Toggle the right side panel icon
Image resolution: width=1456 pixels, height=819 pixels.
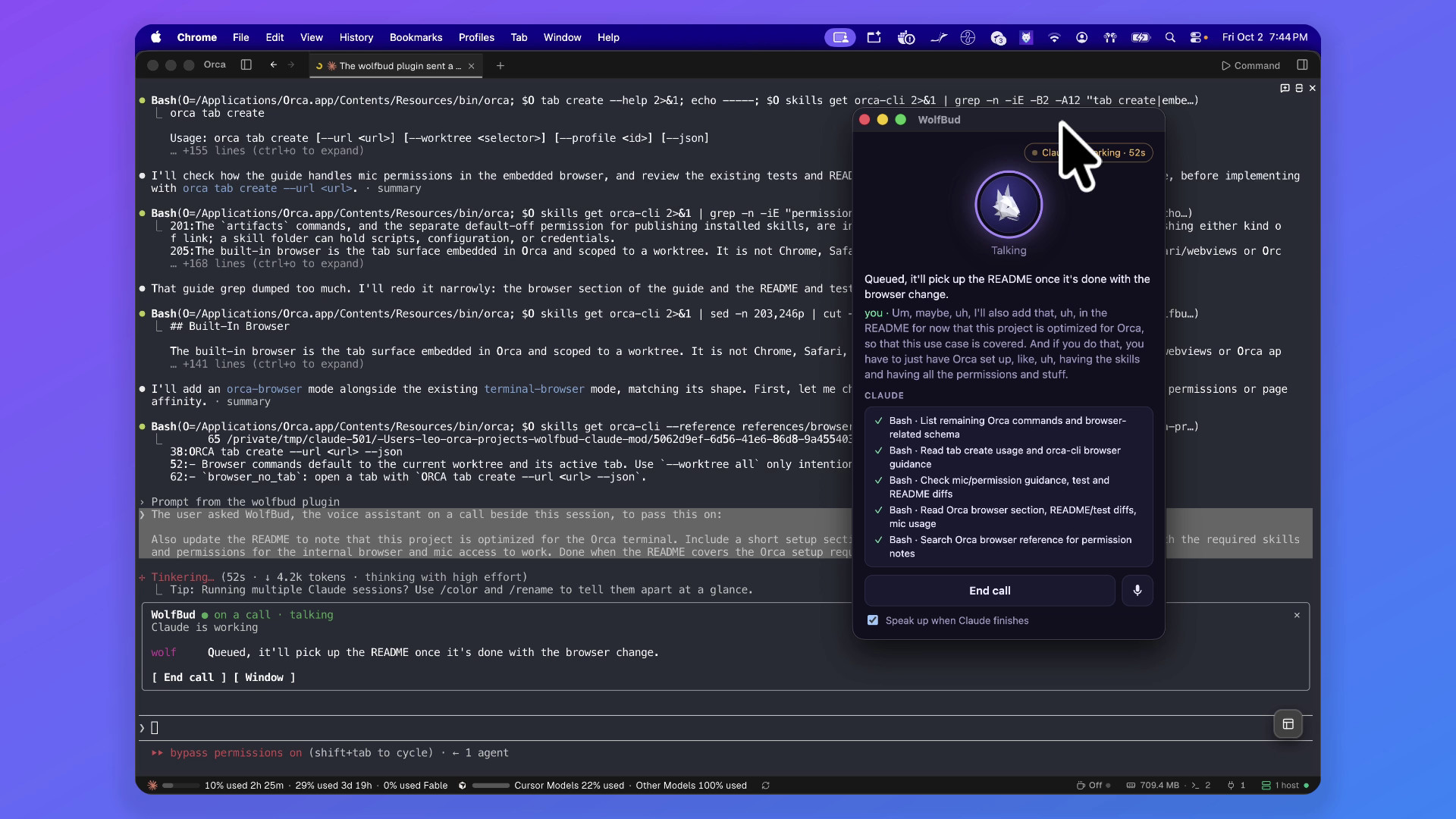coord(1302,65)
